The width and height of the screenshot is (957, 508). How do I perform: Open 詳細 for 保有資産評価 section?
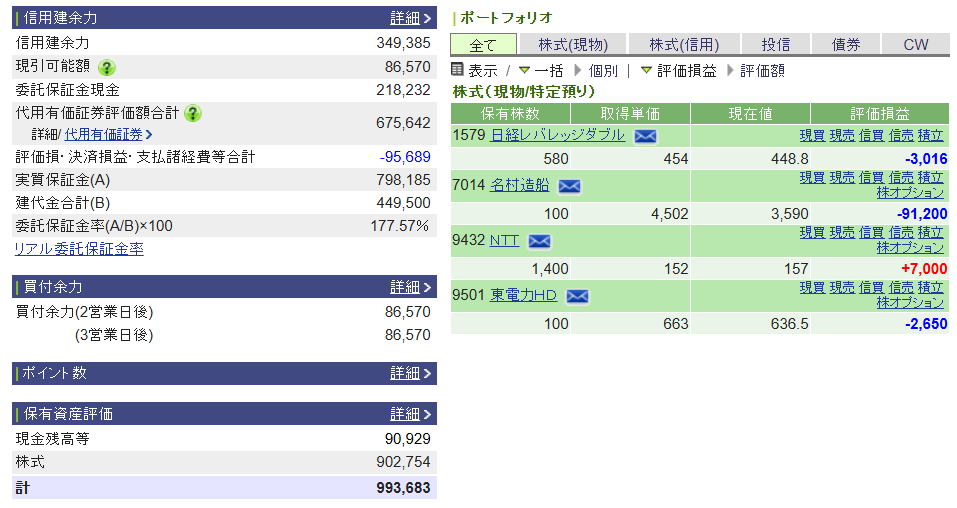(411, 414)
